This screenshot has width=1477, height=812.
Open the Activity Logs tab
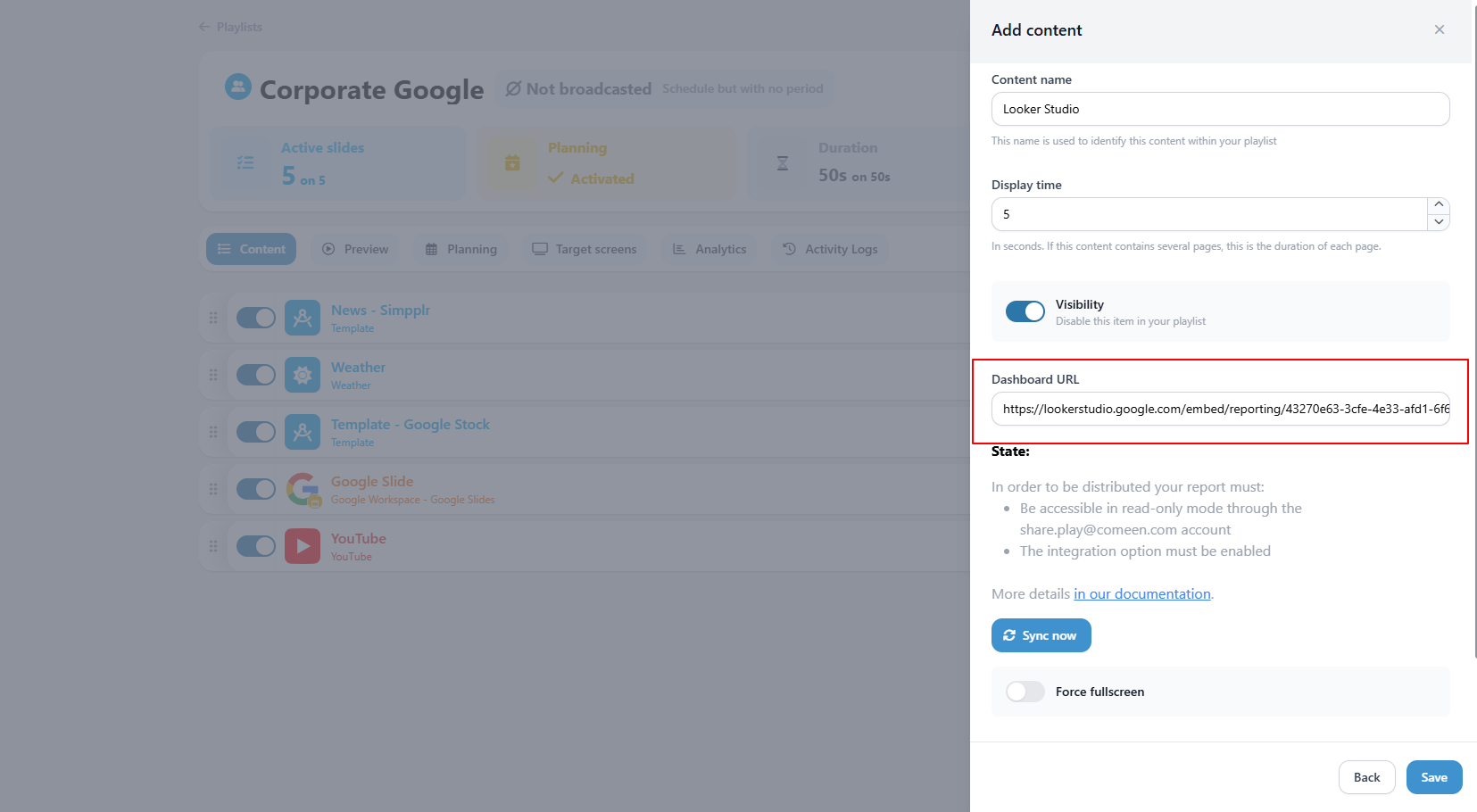coord(830,249)
